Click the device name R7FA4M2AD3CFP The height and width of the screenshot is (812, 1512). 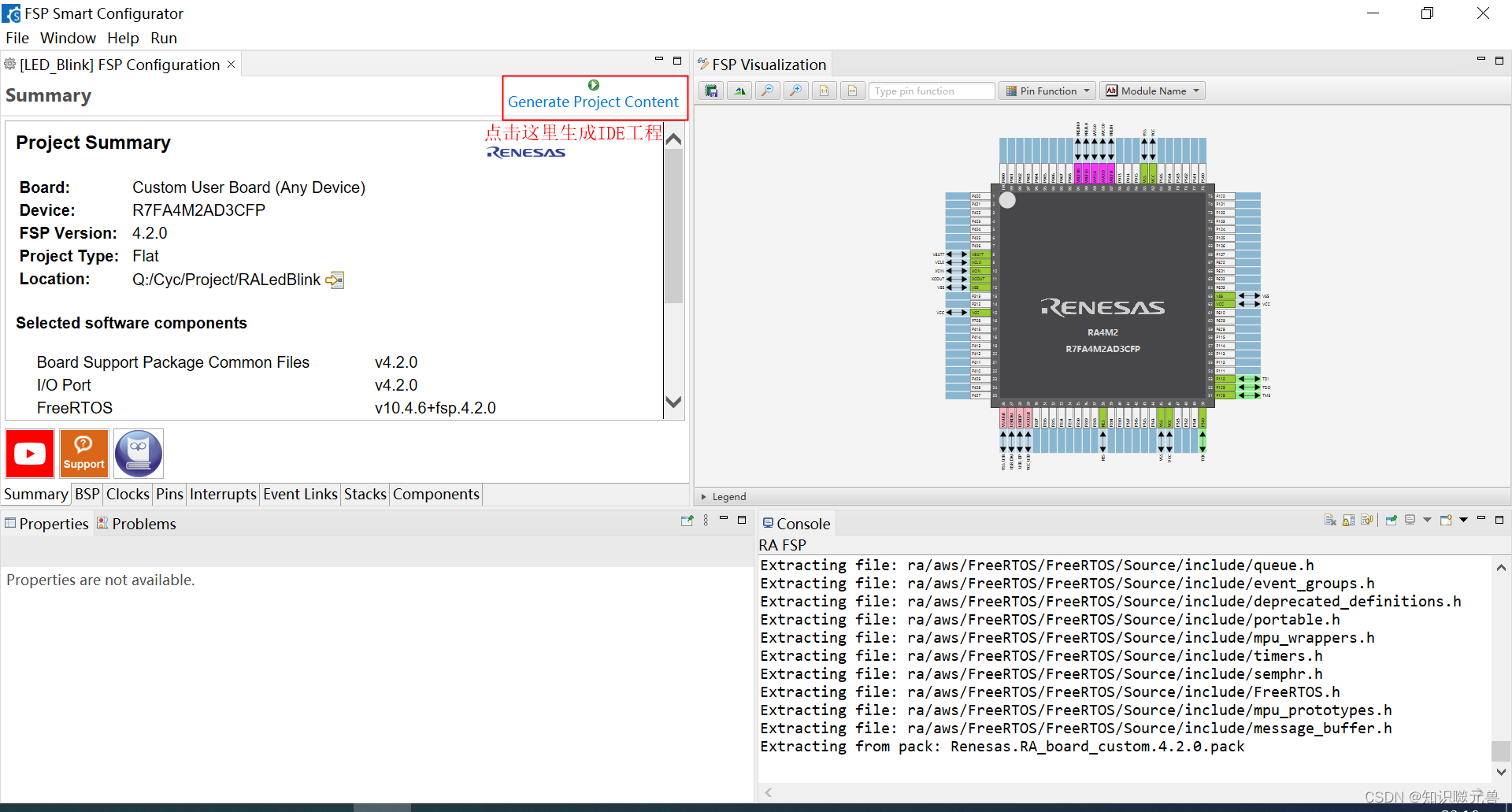[198, 210]
